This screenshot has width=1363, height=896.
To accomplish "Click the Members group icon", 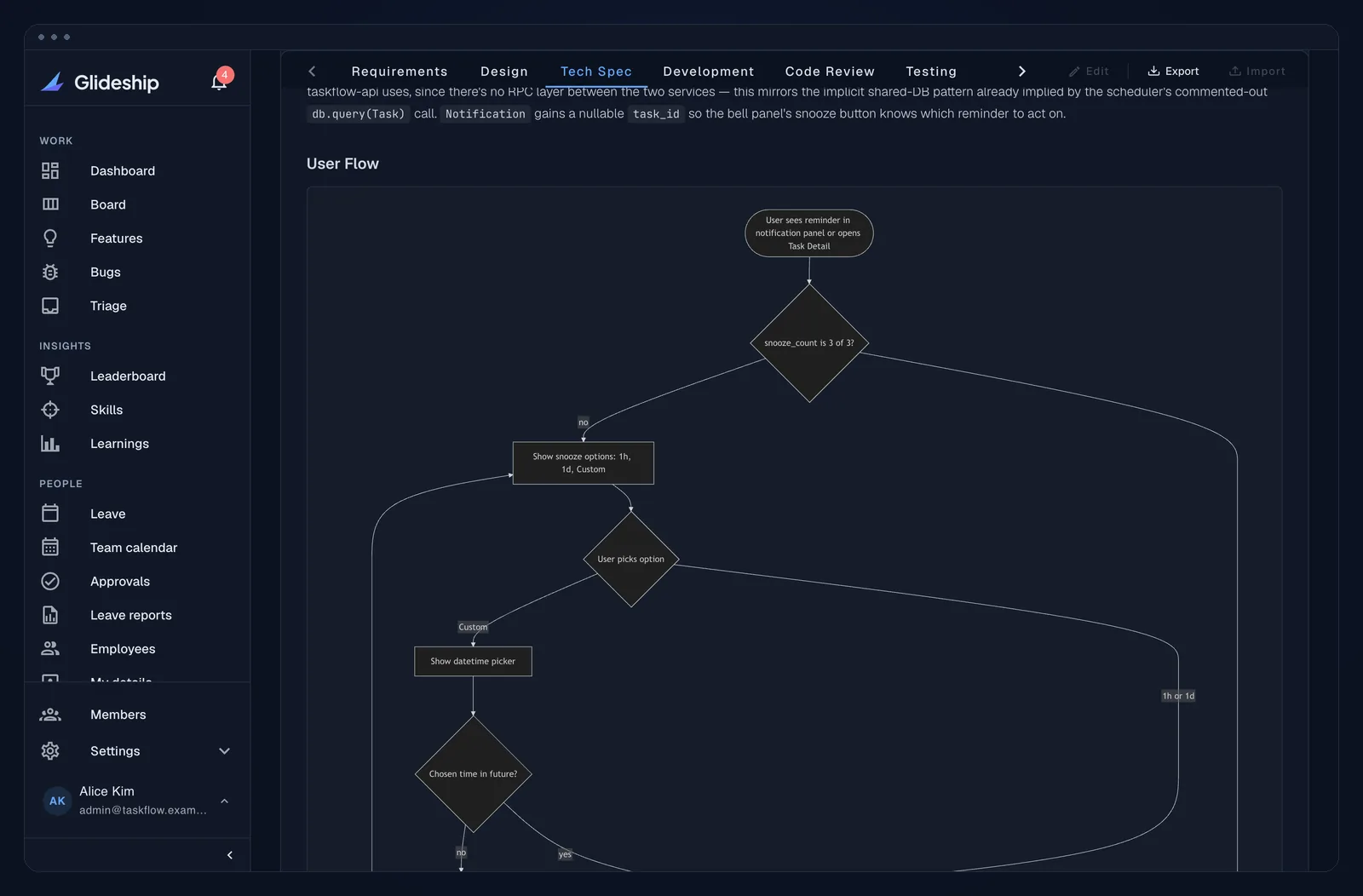I will pyautogui.click(x=50, y=715).
